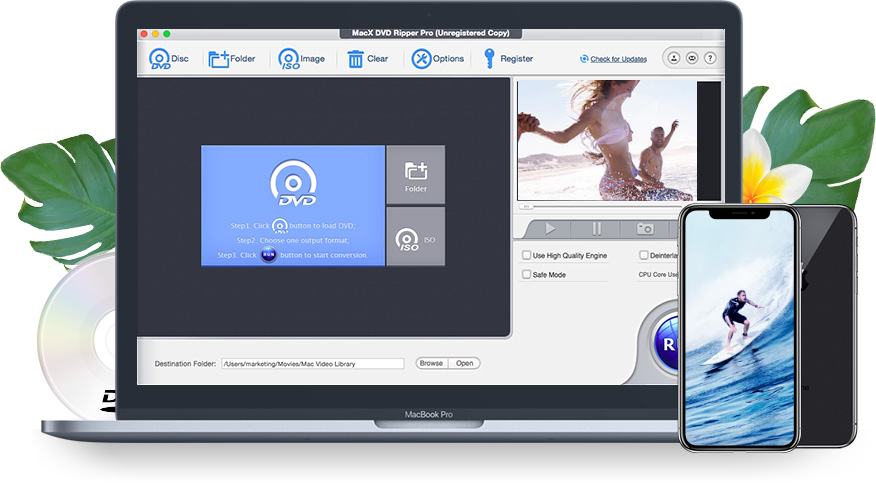Close the window with red button
This screenshot has height=483, width=876.
coord(144,34)
